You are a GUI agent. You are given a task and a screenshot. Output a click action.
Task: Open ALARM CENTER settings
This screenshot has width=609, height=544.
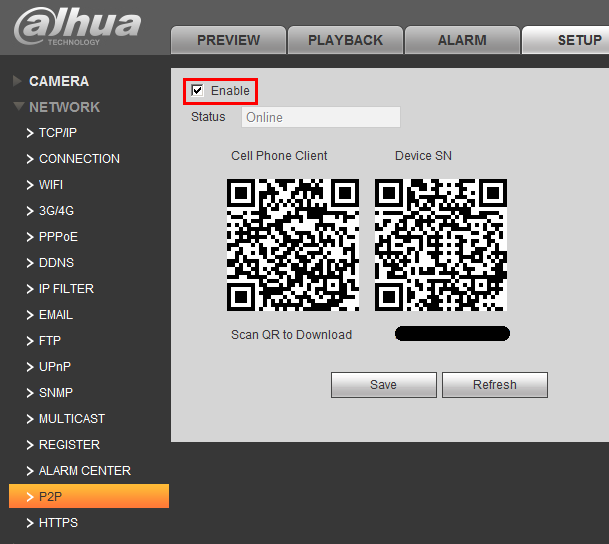pyautogui.click(x=85, y=471)
